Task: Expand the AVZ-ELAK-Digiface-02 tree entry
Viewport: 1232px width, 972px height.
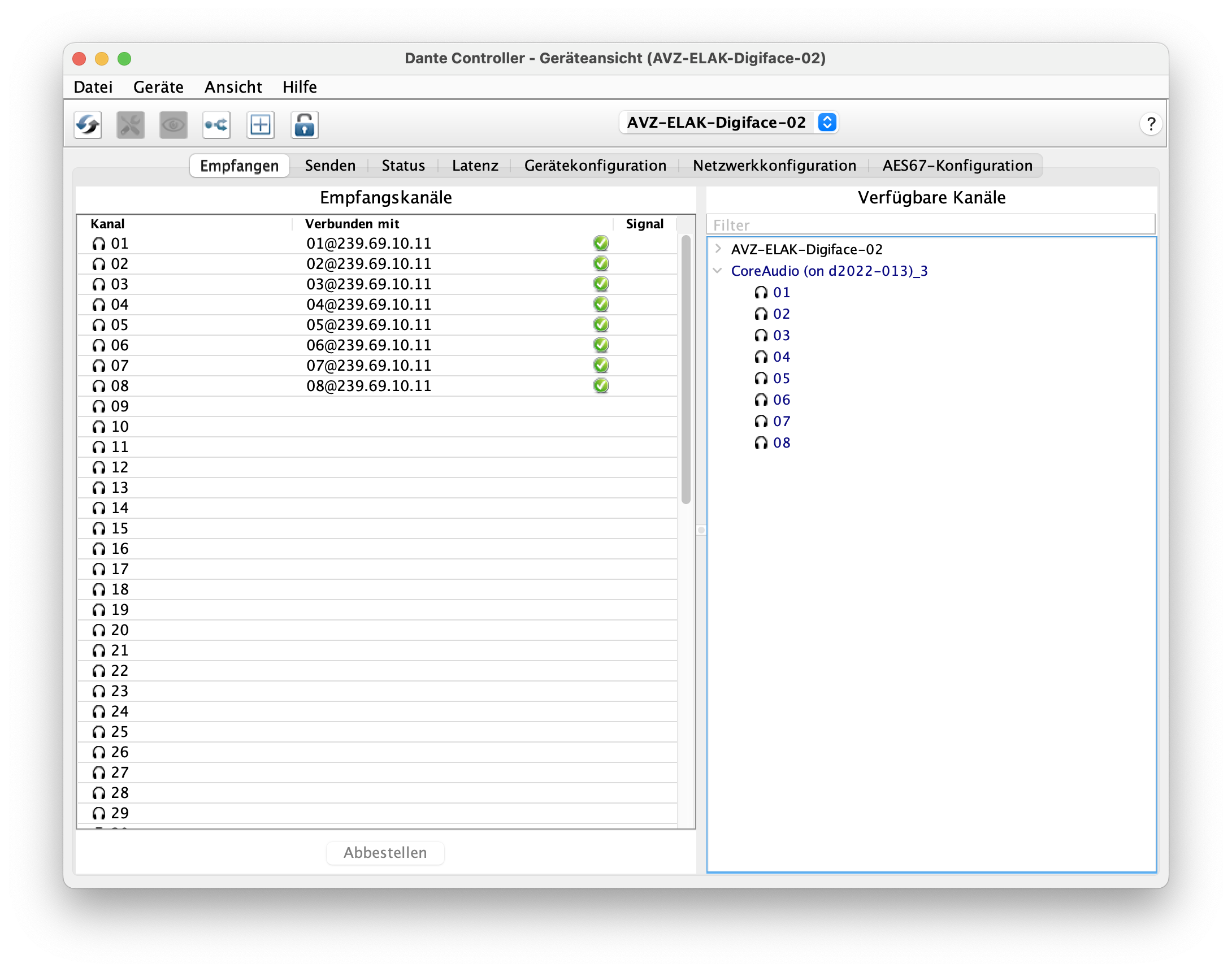Action: (718, 249)
